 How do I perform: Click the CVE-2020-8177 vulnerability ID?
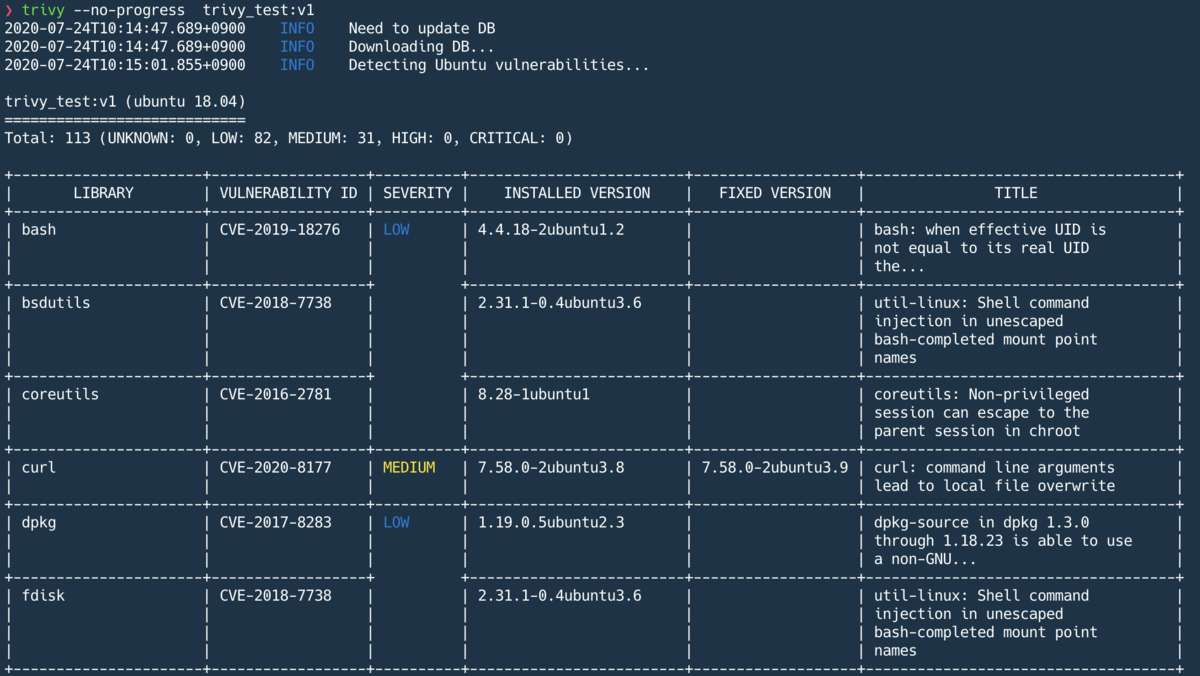tap(276, 467)
